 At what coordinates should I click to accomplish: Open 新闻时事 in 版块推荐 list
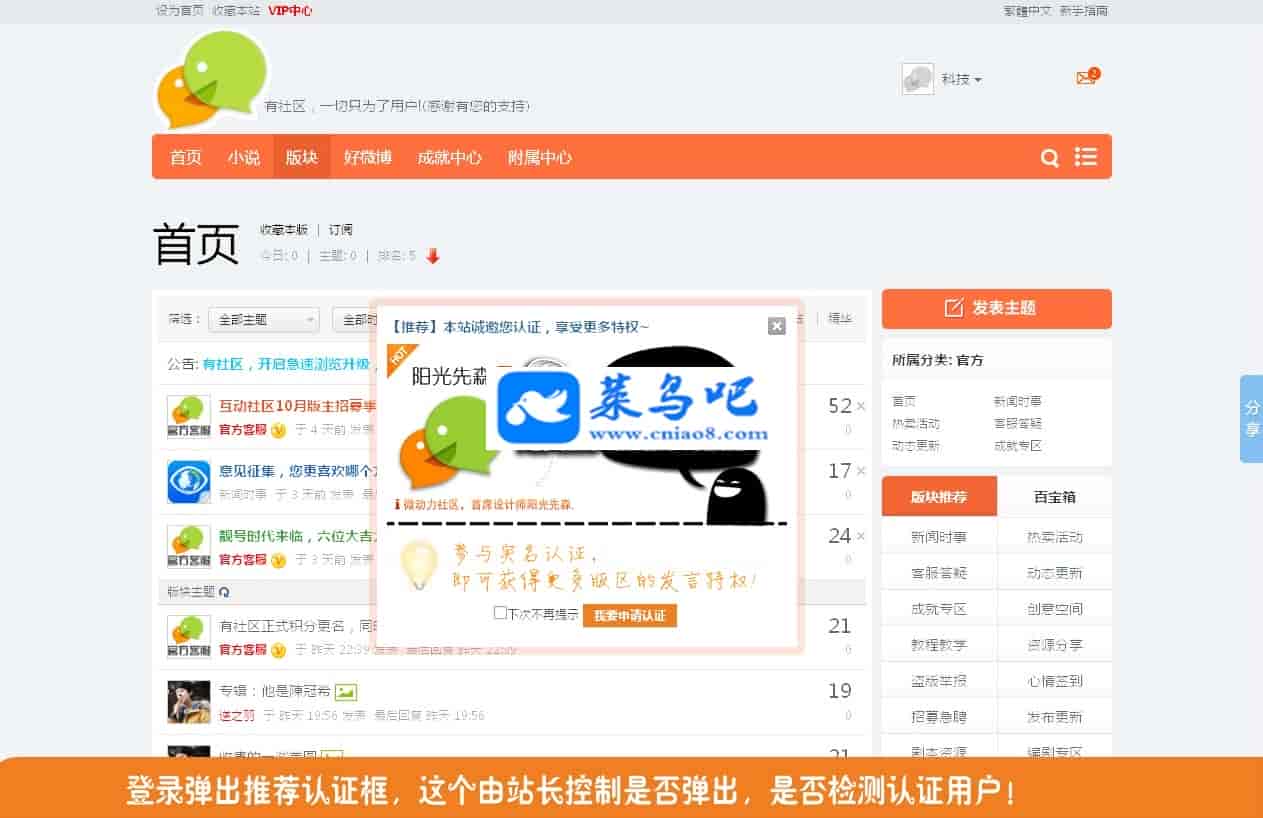tap(938, 537)
